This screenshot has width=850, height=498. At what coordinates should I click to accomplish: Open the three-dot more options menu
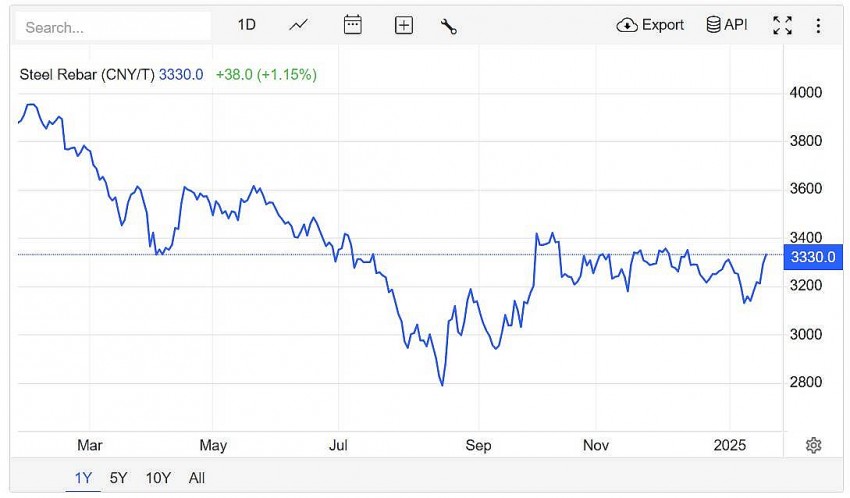click(818, 26)
